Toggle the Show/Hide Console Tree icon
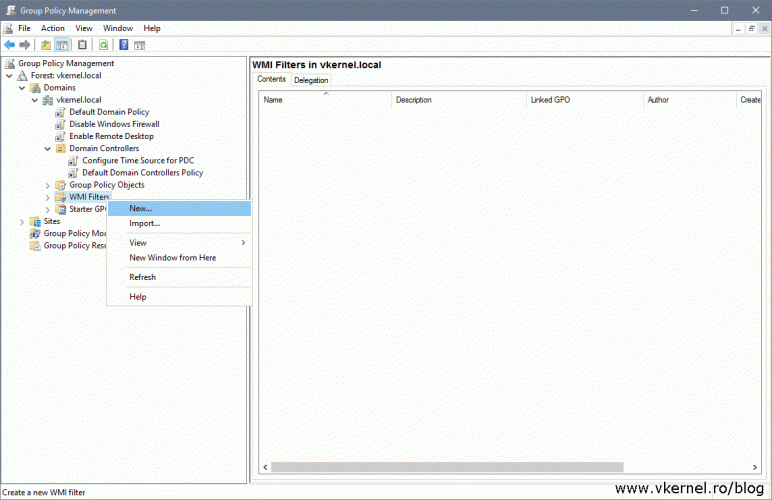The image size is (772, 500). pyautogui.click(x=62, y=45)
